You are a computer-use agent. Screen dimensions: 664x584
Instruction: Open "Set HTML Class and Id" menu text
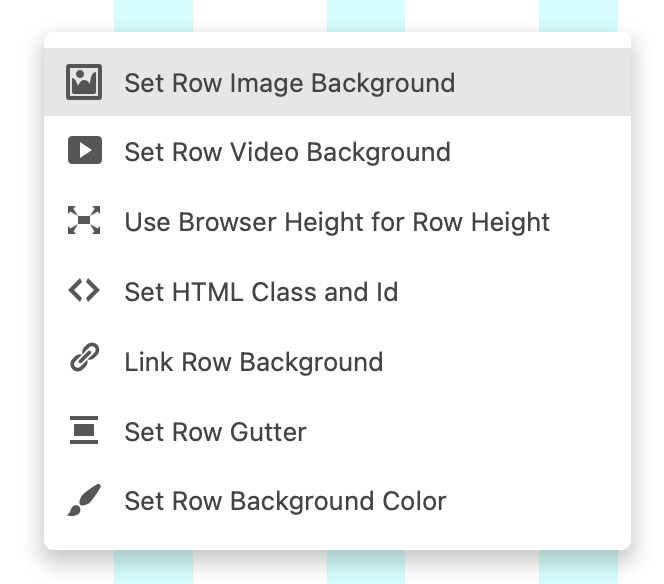[261, 292]
